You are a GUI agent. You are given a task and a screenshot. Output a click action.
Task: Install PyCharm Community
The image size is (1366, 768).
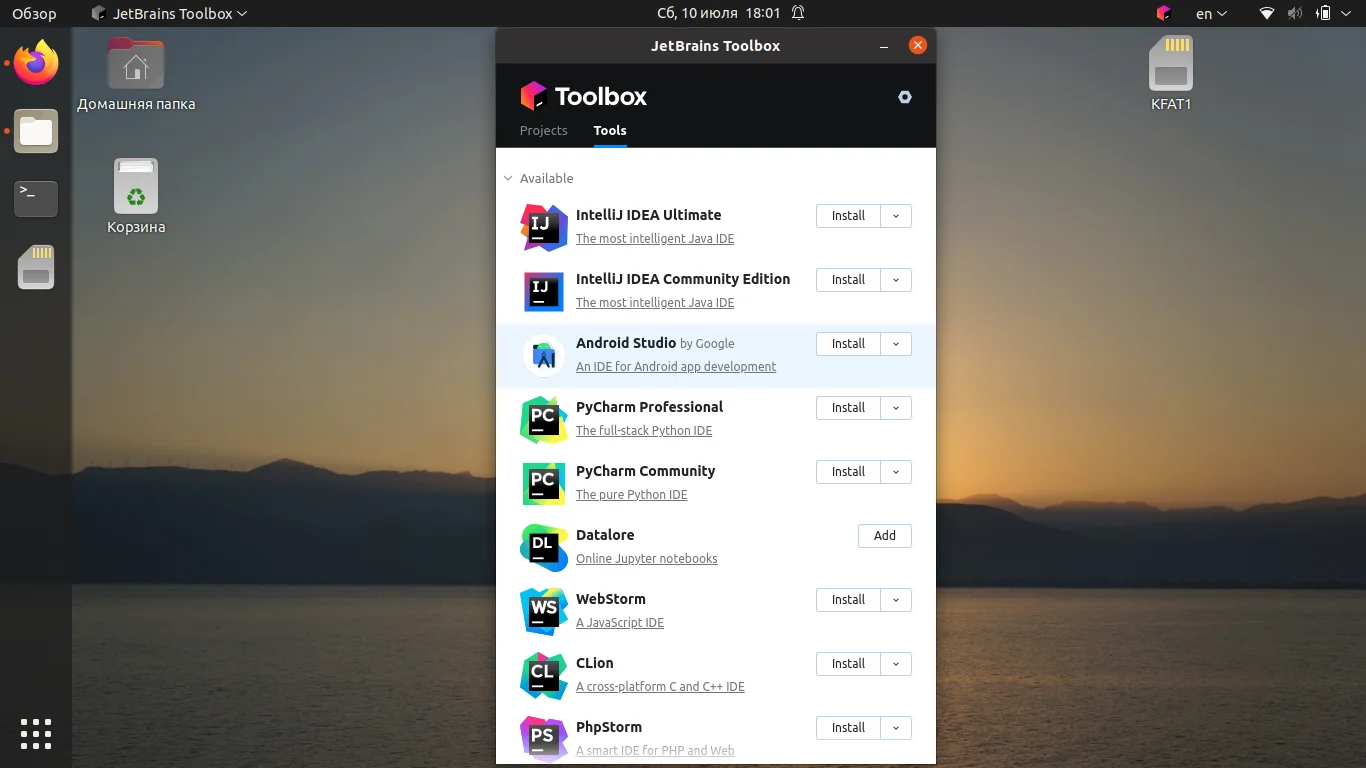[x=848, y=472]
